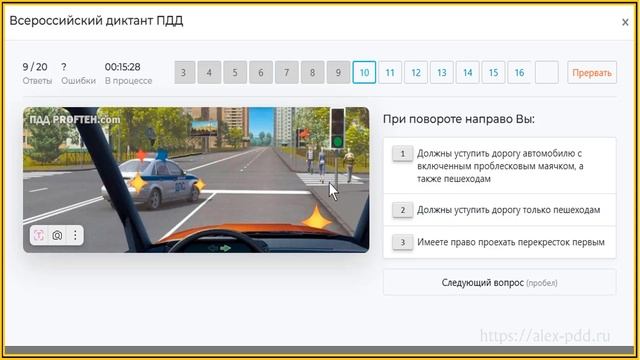Go to question 11
The image size is (640, 360).
coord(390,72)
